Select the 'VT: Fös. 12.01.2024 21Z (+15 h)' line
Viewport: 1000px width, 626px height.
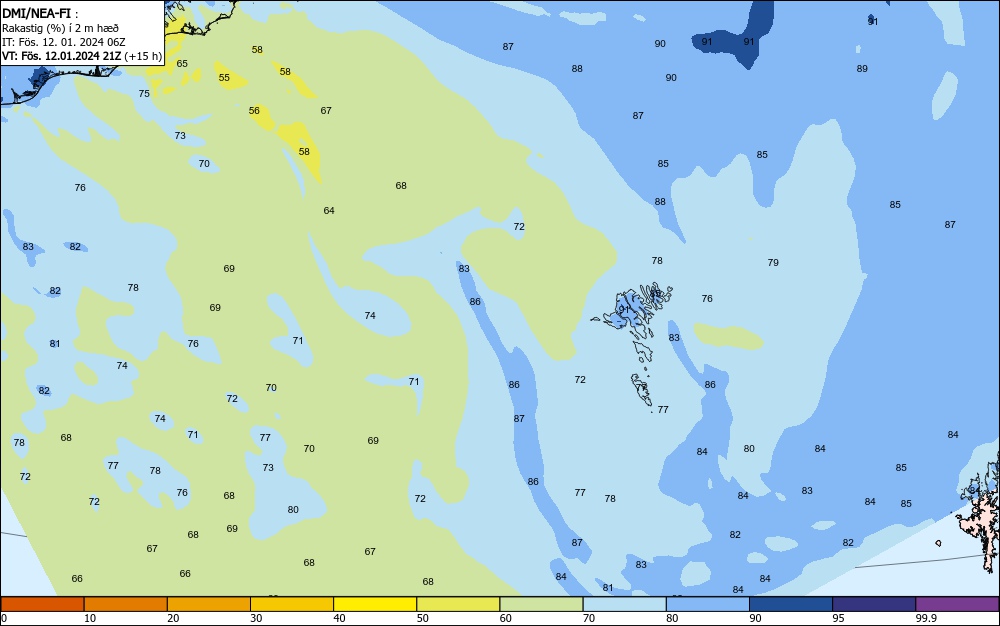tap(82, 56)
